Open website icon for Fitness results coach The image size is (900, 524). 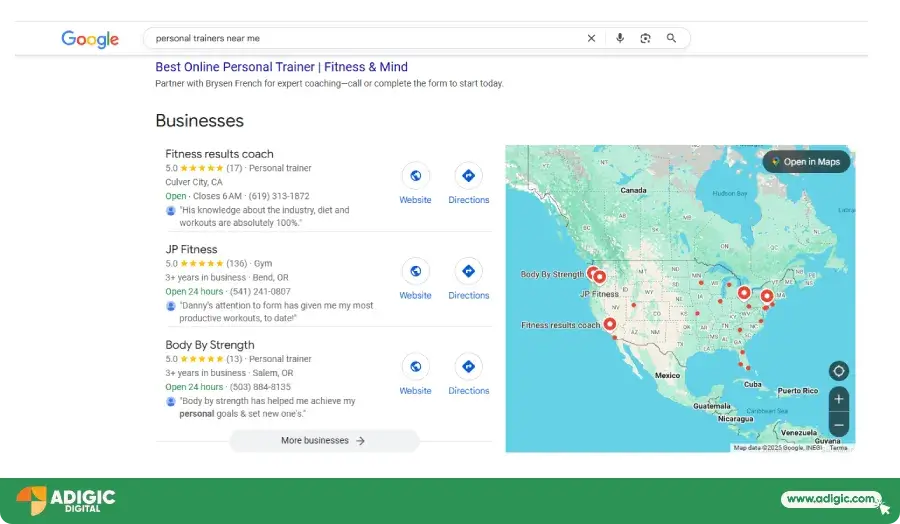pos(416,176)
